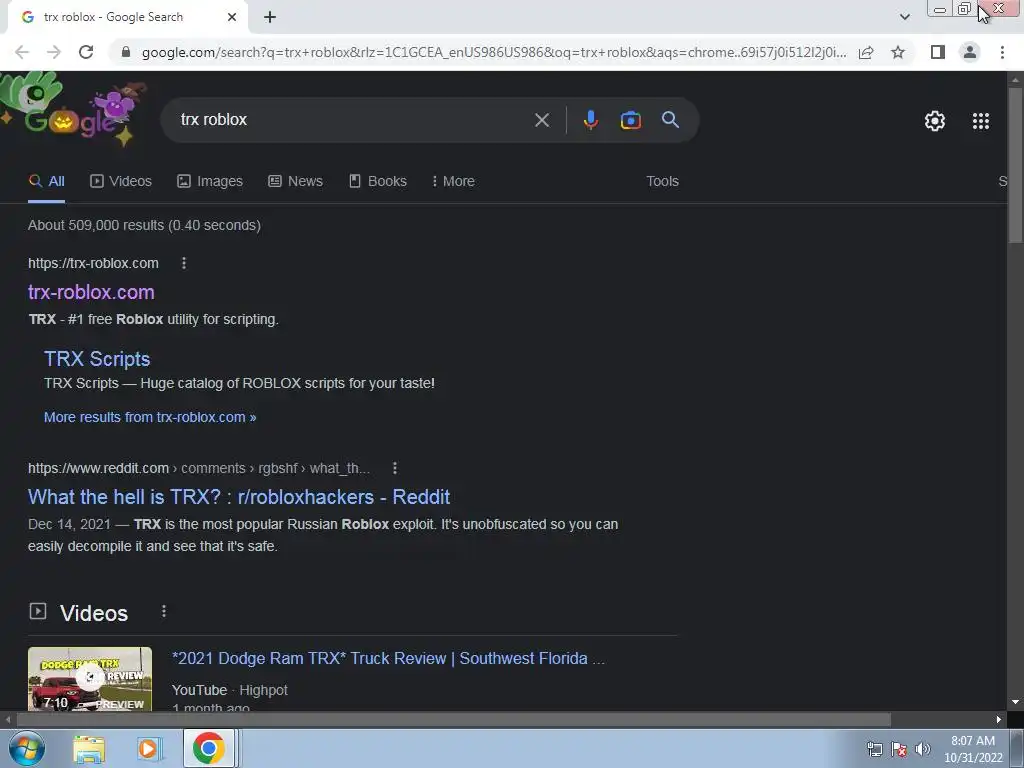Image resolution: width=1024 pixels, height=768 pixels.
Task: Open the network tray icon
Action: [x=874, y=749]
